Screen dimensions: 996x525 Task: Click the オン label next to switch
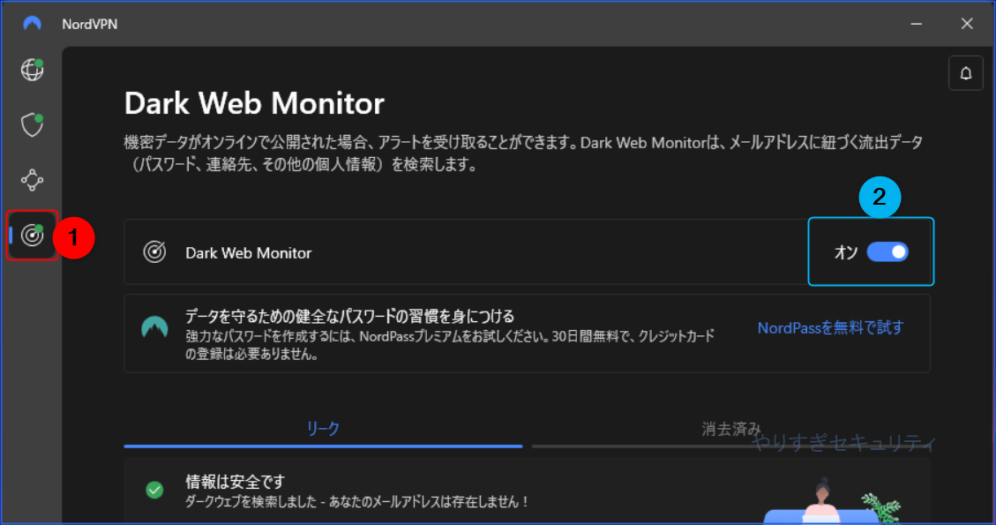846,253
